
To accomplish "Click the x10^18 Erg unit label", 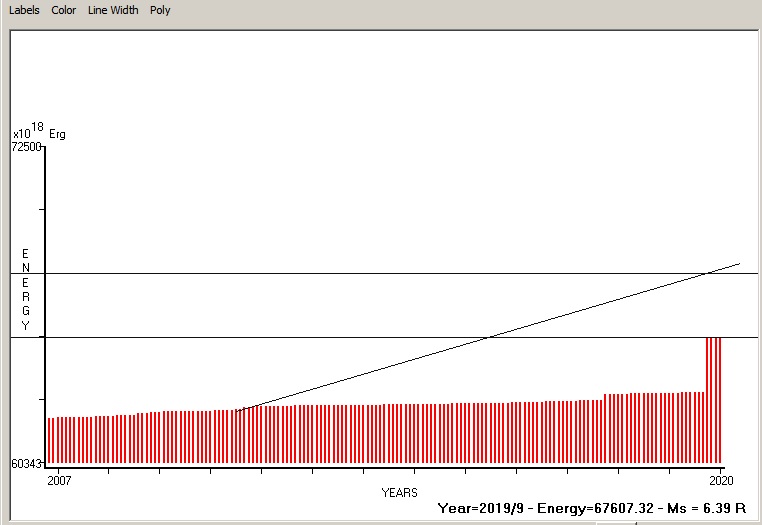I will tap(39, 132).
